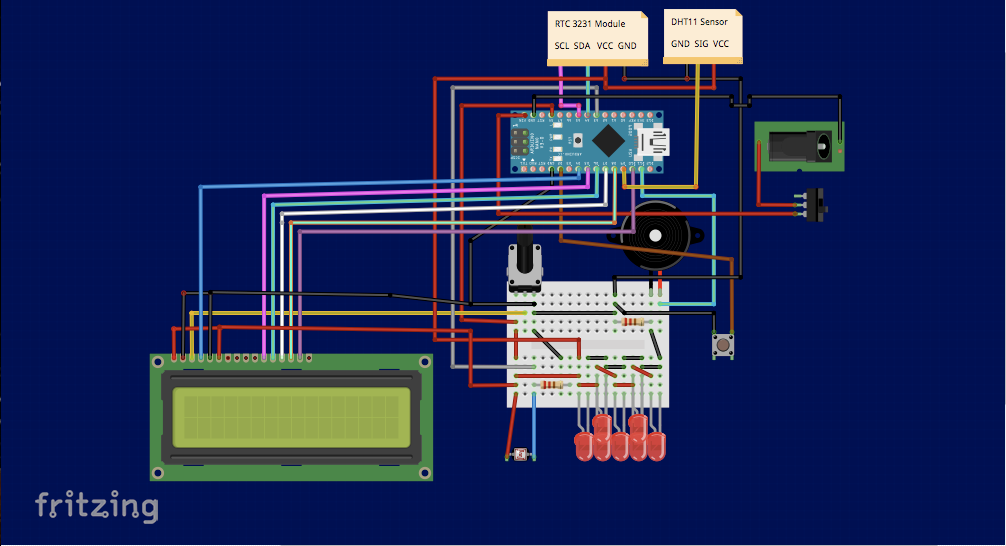Click the GND label on DHT11 note

680,44
